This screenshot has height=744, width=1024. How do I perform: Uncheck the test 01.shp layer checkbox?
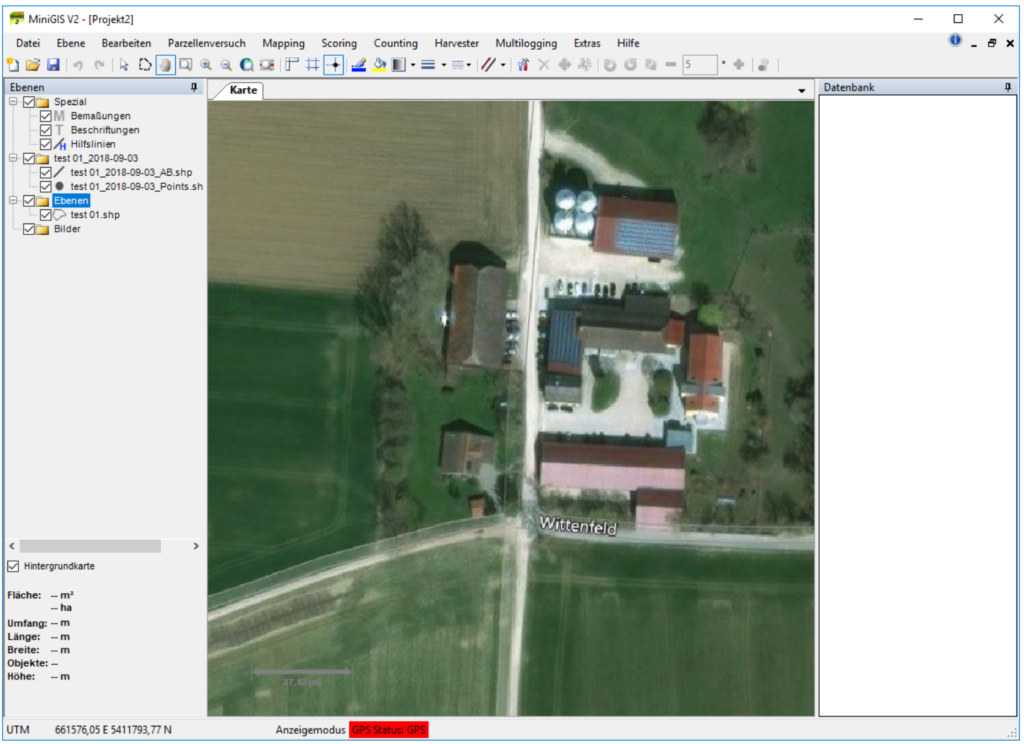pyautogui.click(x=46, y=214)
